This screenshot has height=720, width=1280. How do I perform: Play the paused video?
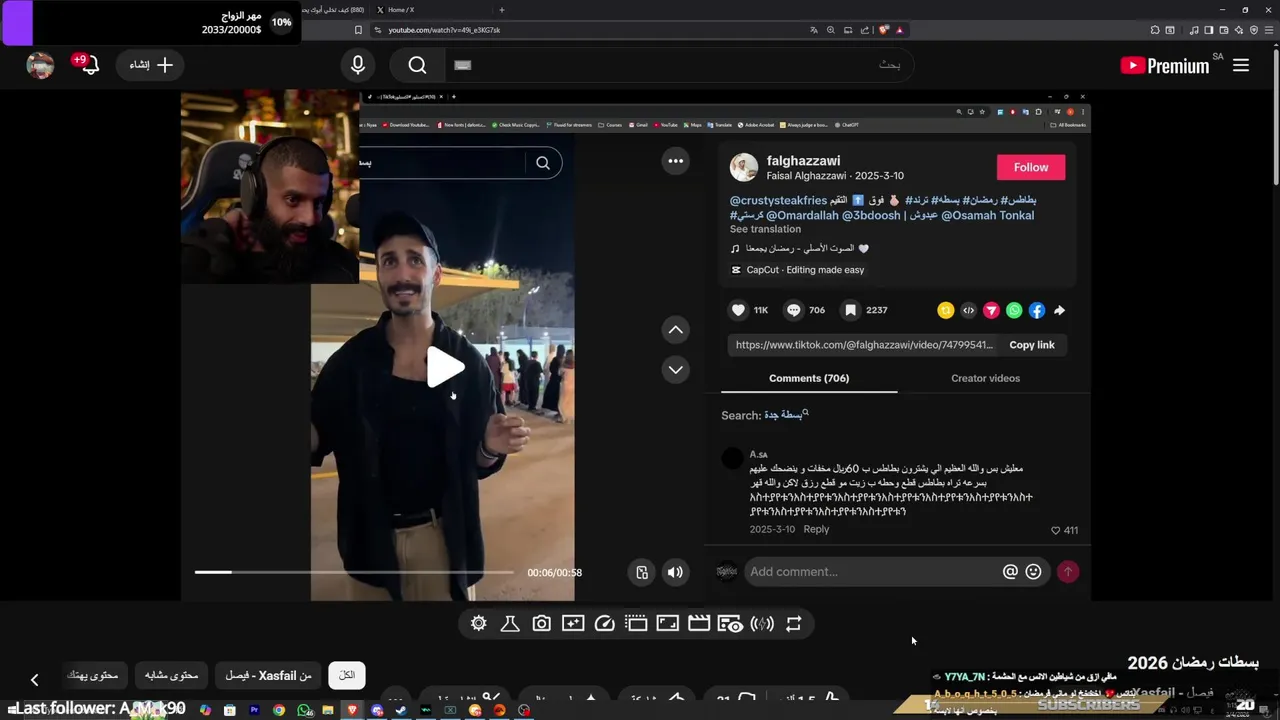[x=445, y=367]
